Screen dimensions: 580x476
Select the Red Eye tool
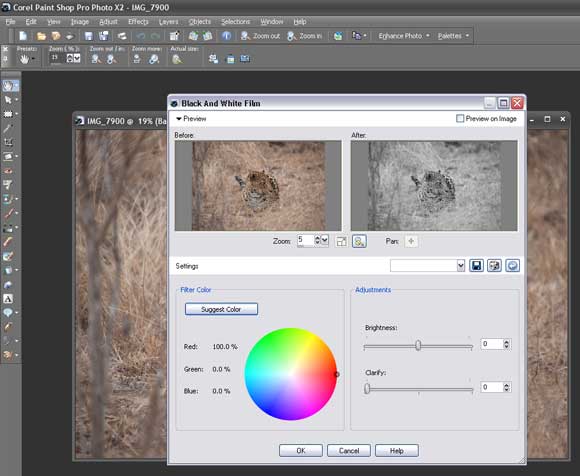click(8, 171)
